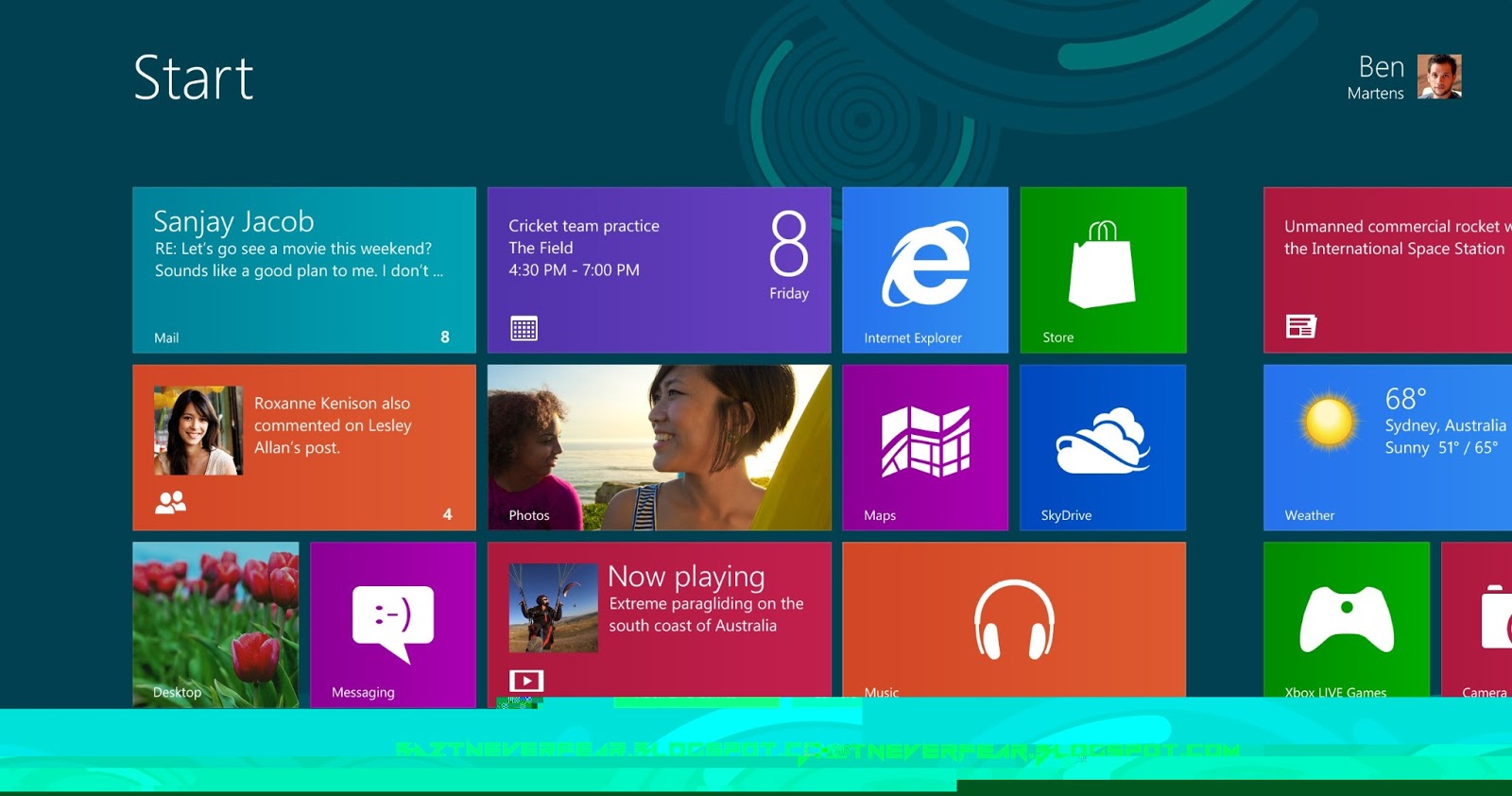Click 68° temperature reading

tap(1405, 399)
